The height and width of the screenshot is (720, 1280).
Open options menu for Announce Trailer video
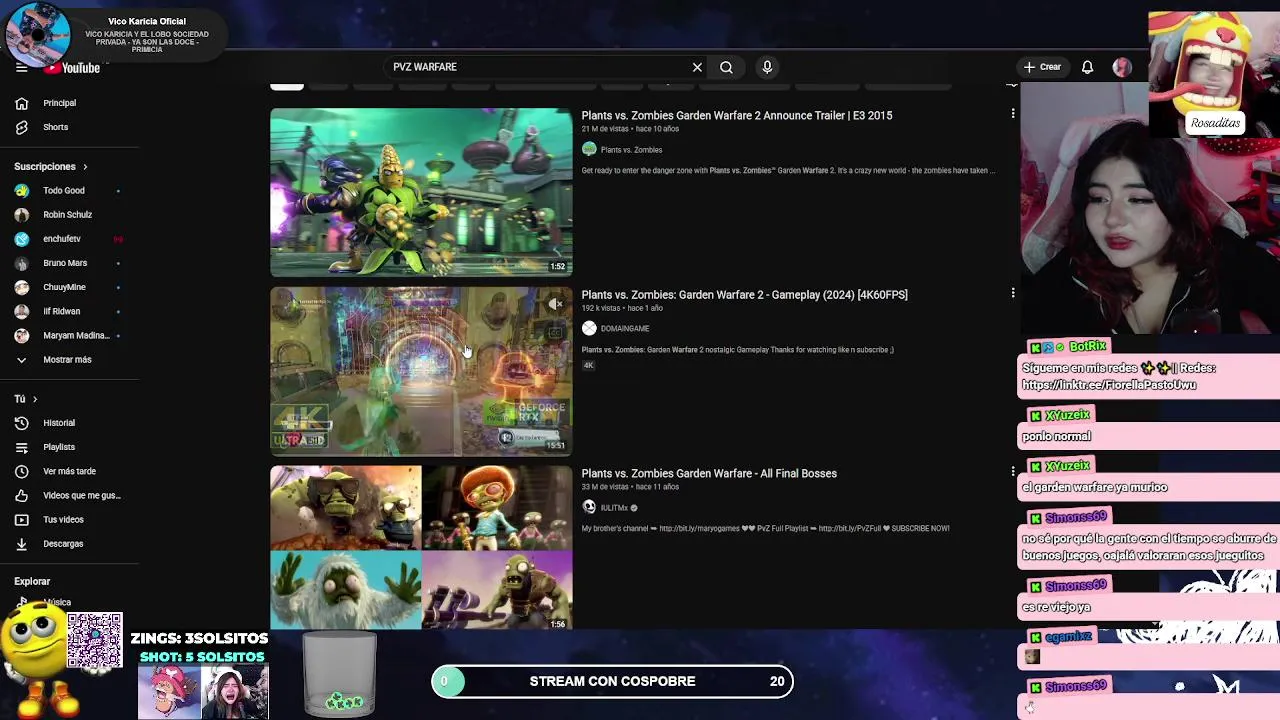coord(1013,114)
